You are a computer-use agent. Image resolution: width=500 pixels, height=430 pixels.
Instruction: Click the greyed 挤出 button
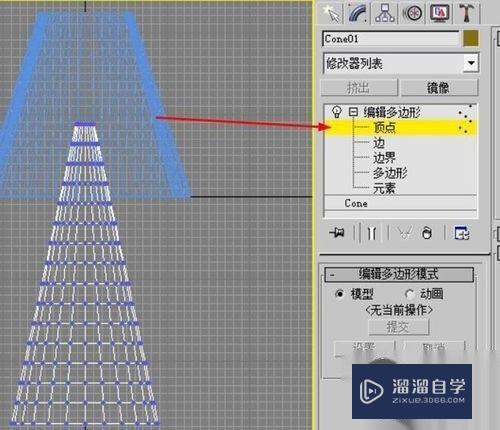359,88
